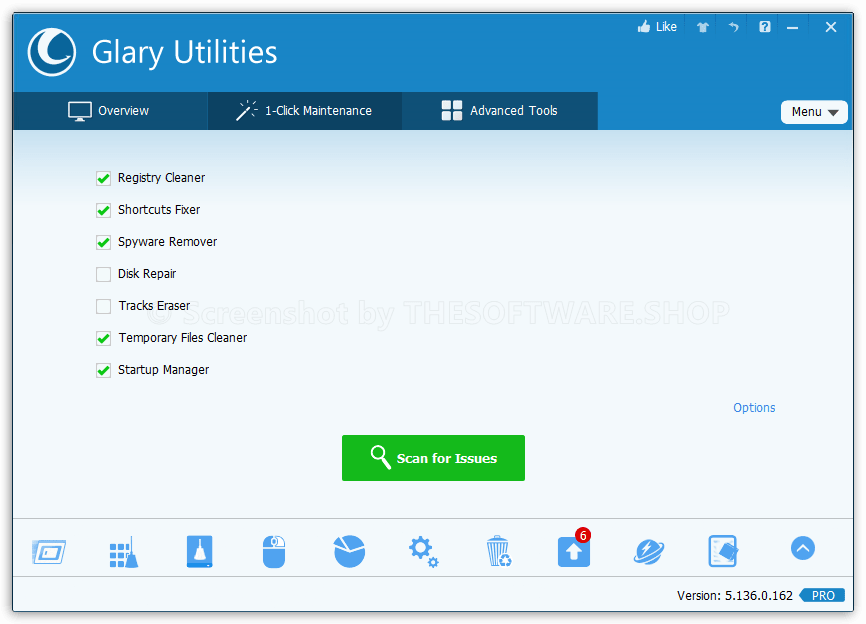
Task: Open the document-with-eraser icon in dock
Action: coord(723,551)
